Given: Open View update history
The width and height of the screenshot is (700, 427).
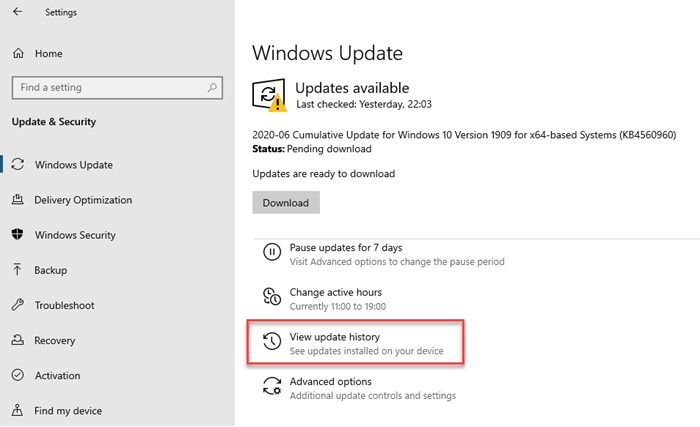Looking at the screenshot, I should coord(334,337).
